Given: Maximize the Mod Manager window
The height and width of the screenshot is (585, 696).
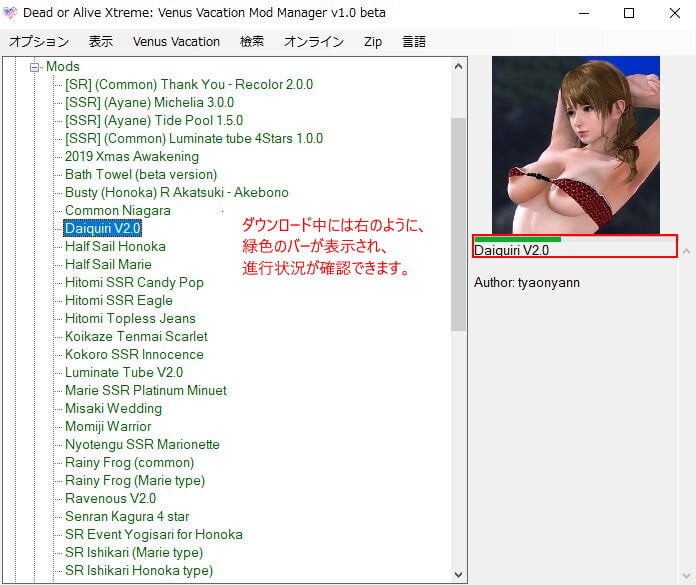Looking at the screenshot, I should click(x=629, y=13).
